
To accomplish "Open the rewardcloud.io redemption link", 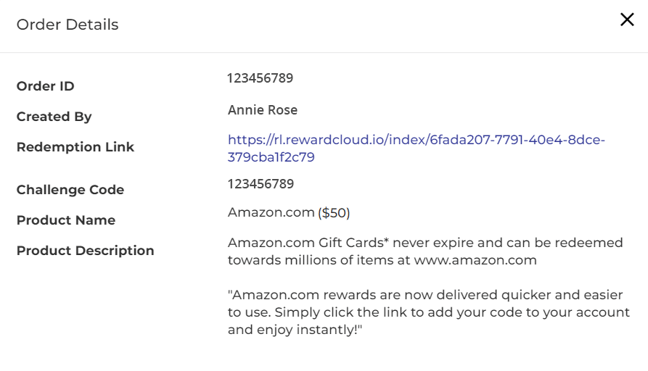I will click(416, 148).
